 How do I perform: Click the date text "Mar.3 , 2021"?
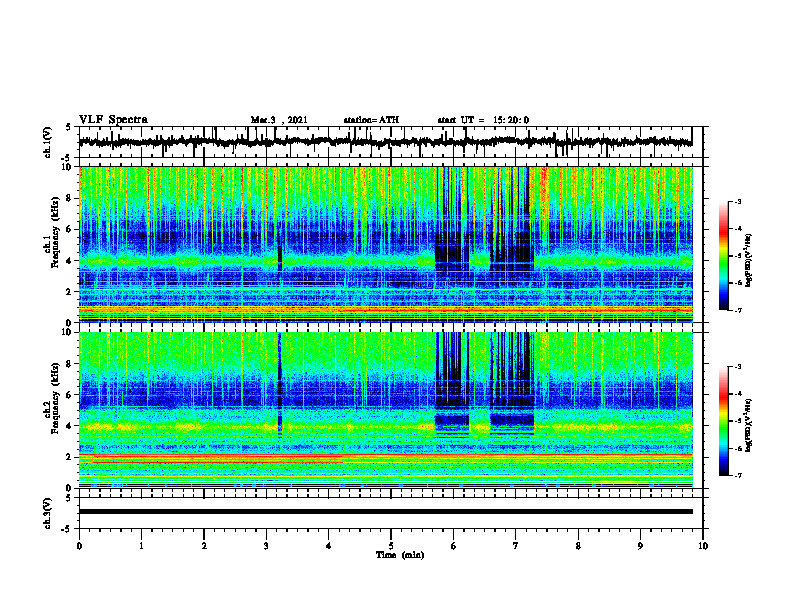(279, 120)
